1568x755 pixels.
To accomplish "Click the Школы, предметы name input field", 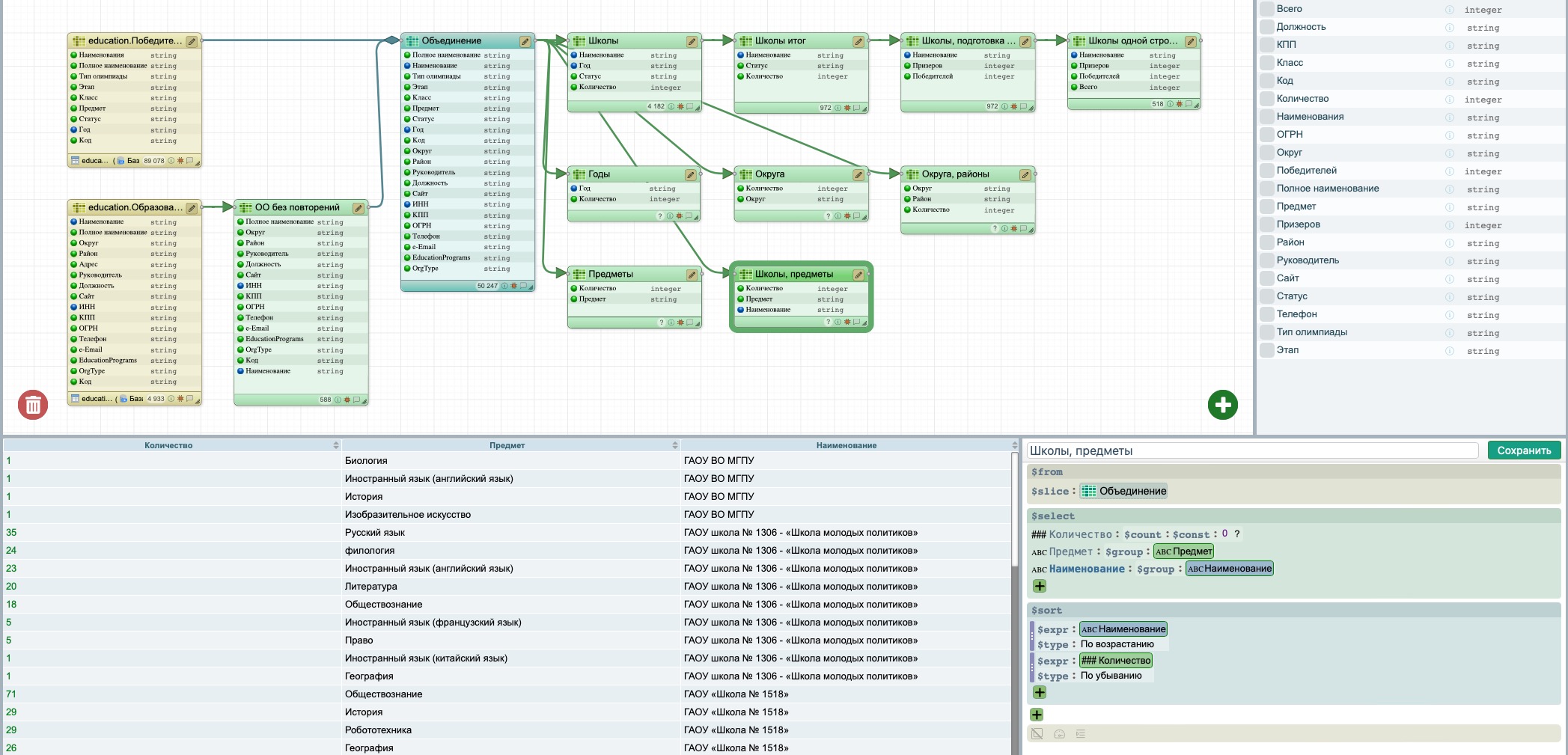I will (x=1251, y=450).
